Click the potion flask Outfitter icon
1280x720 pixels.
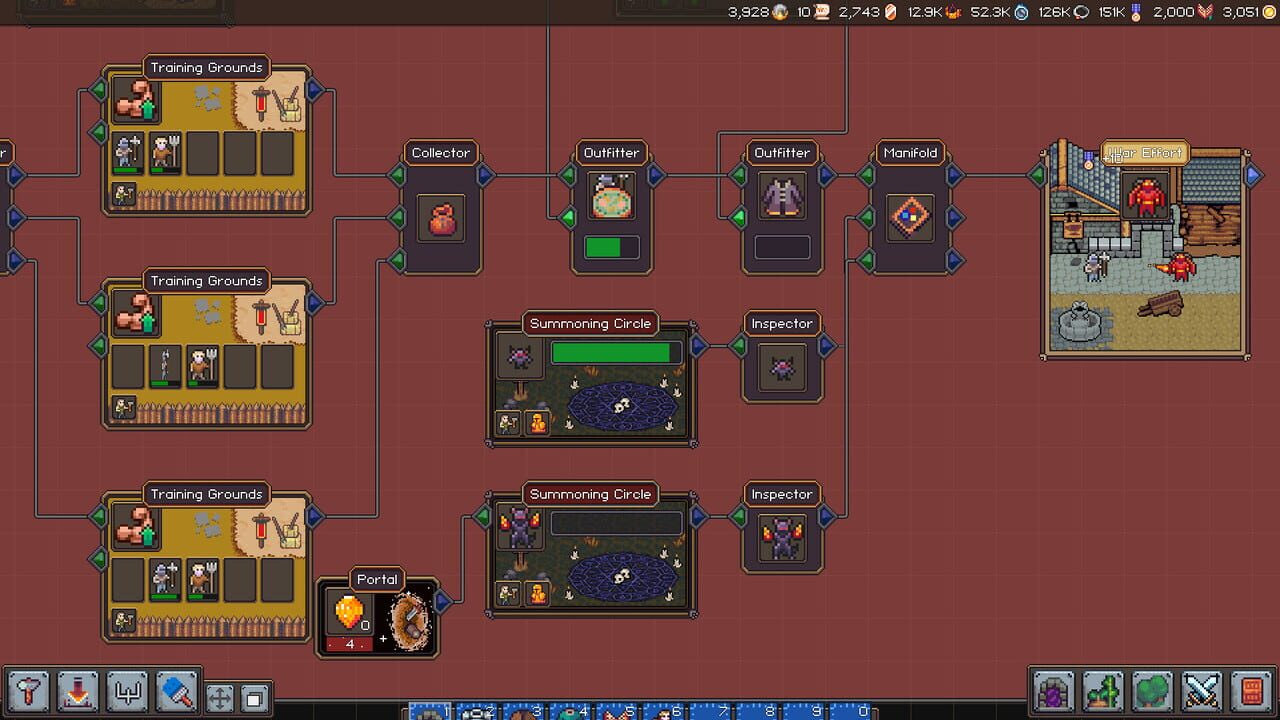tap(611, 196)
